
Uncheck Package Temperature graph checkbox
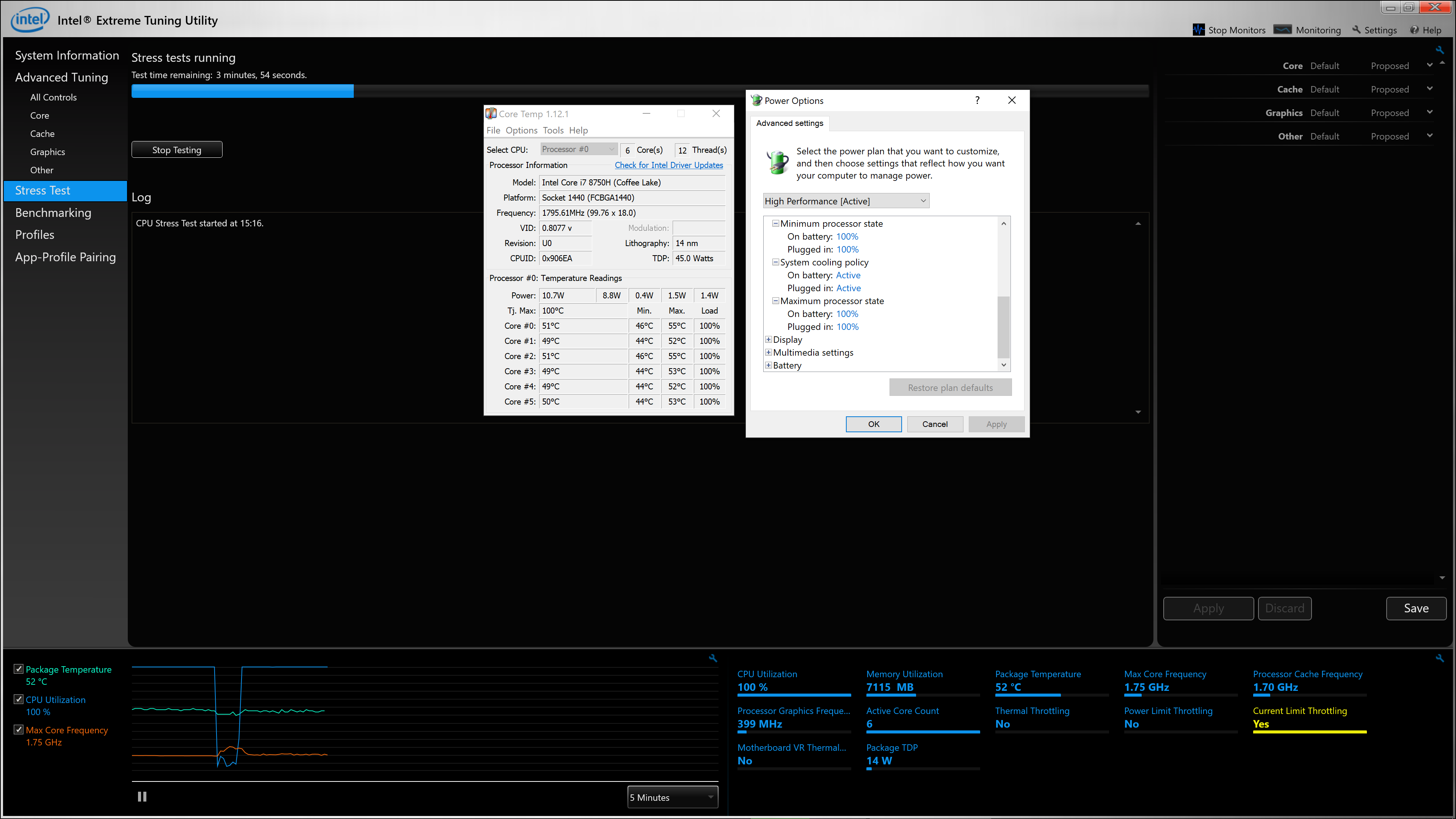(x=19, y=669)
